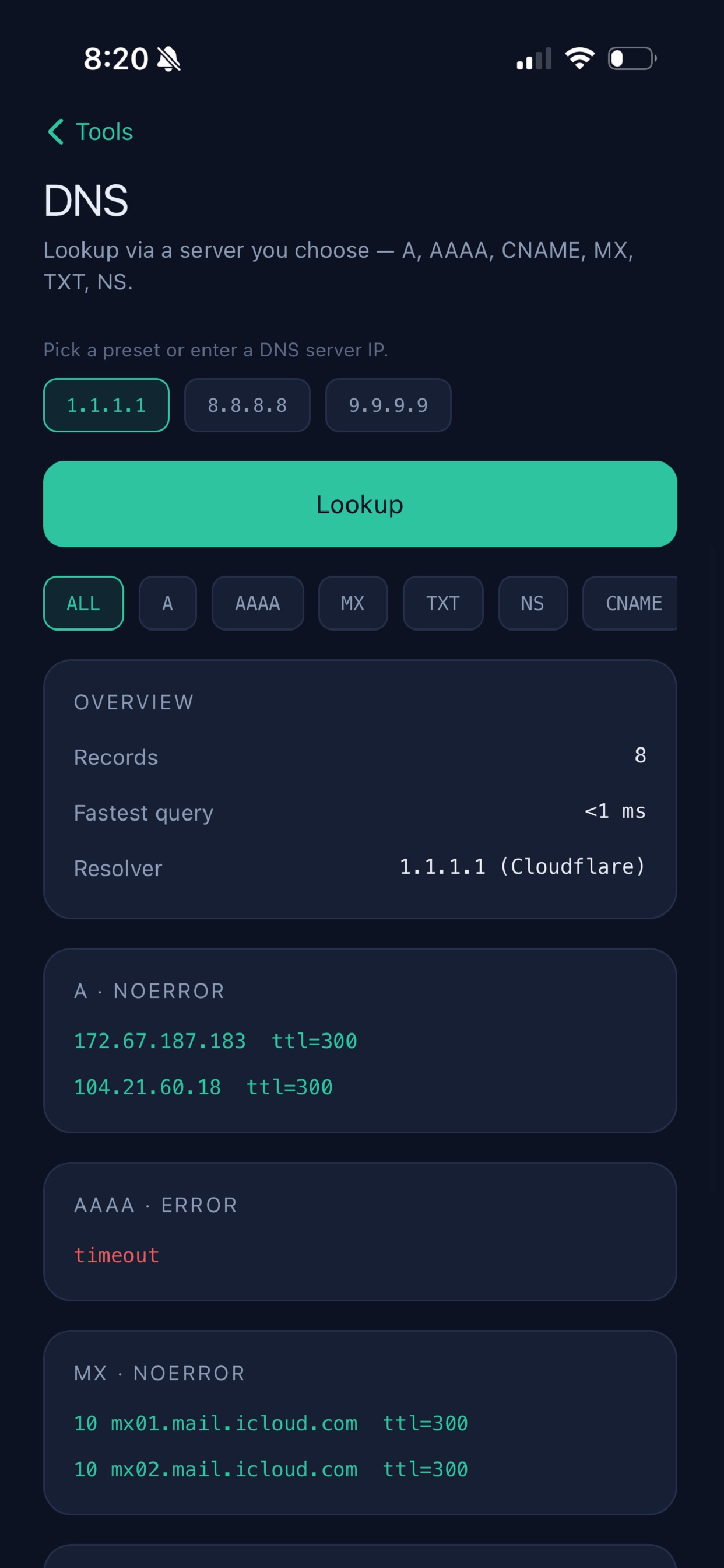Tap the OVERVIEW card heading

click(134, 702)
